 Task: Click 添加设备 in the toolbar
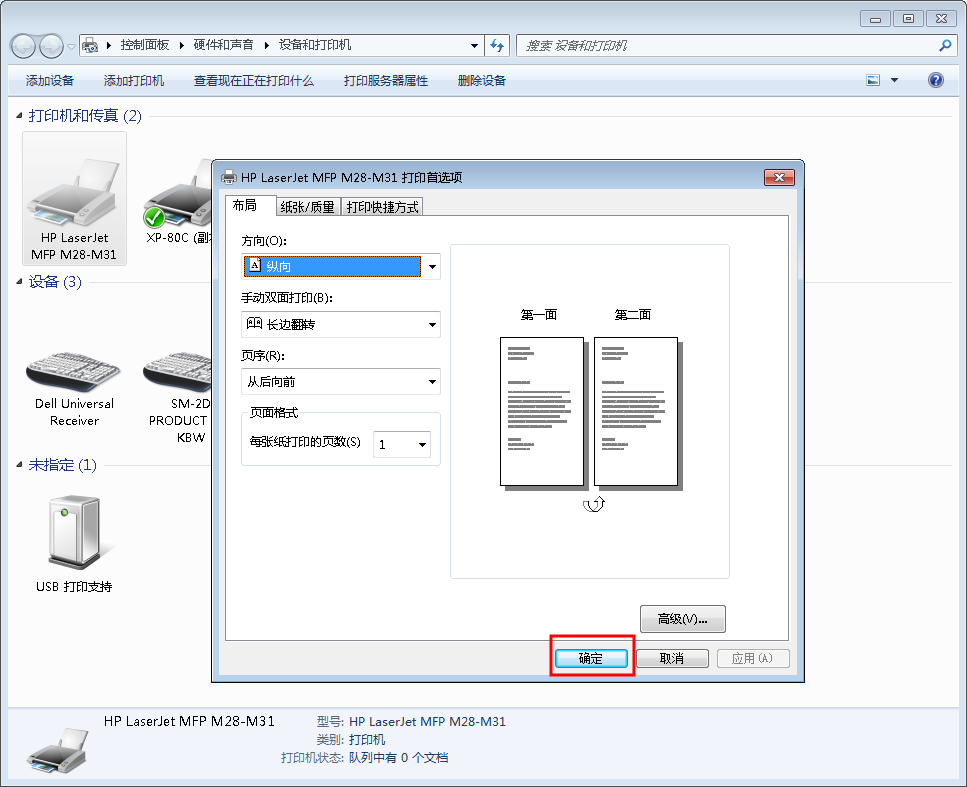(x=50, y=81)
